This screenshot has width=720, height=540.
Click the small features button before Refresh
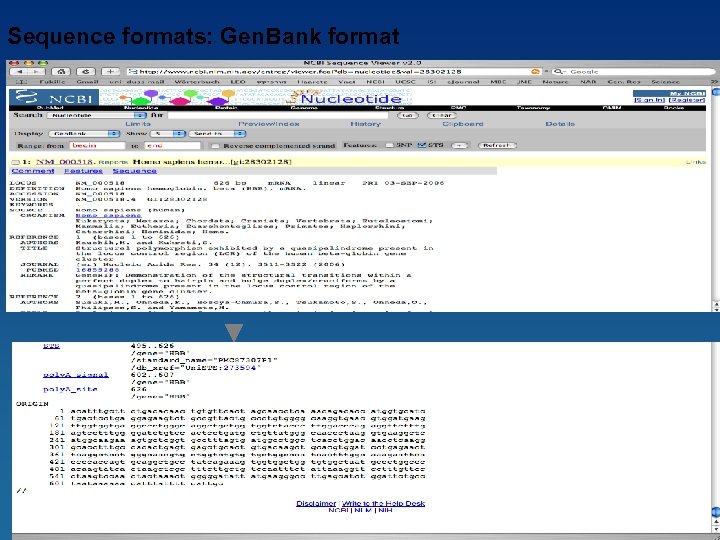pyautogui.click(x=460, y=145)
